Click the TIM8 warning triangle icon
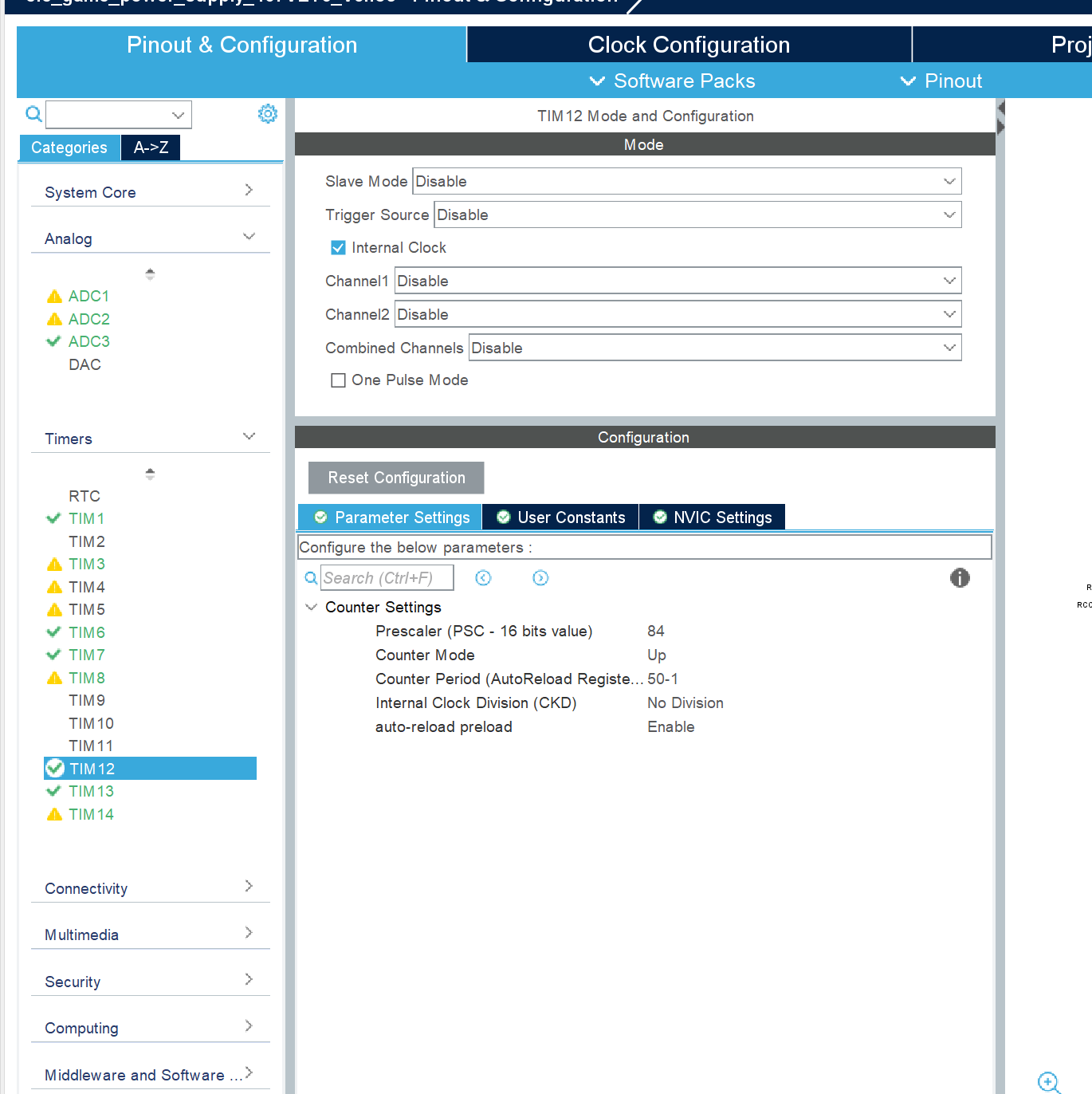The height and width of the screenshot is (1094, 1092). click(54, 678)
